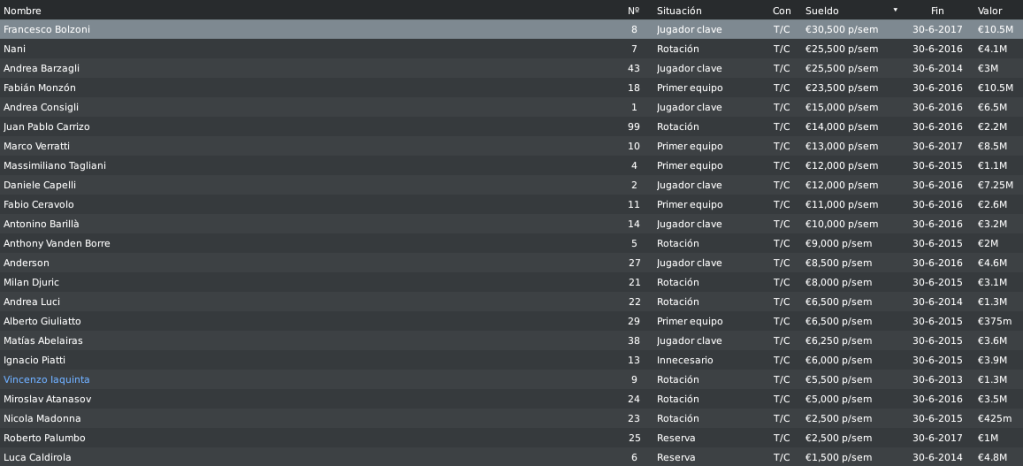Click the Nº squad number header
The height and width of the screenshot is (466, 1023).
coord(633,11)
